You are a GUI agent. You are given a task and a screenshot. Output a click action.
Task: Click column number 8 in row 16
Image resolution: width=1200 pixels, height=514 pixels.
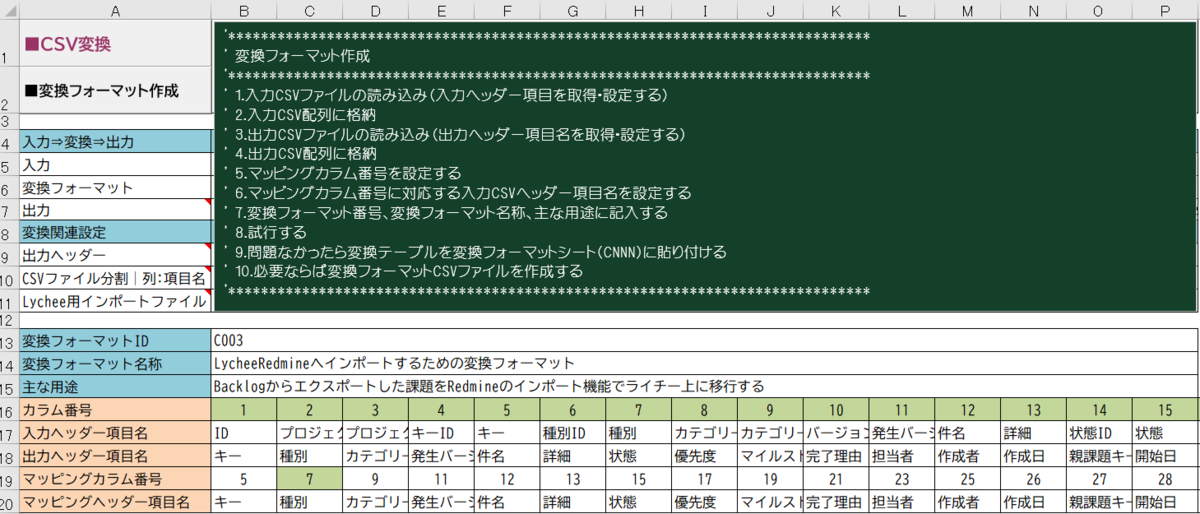[x=704, y=409]
